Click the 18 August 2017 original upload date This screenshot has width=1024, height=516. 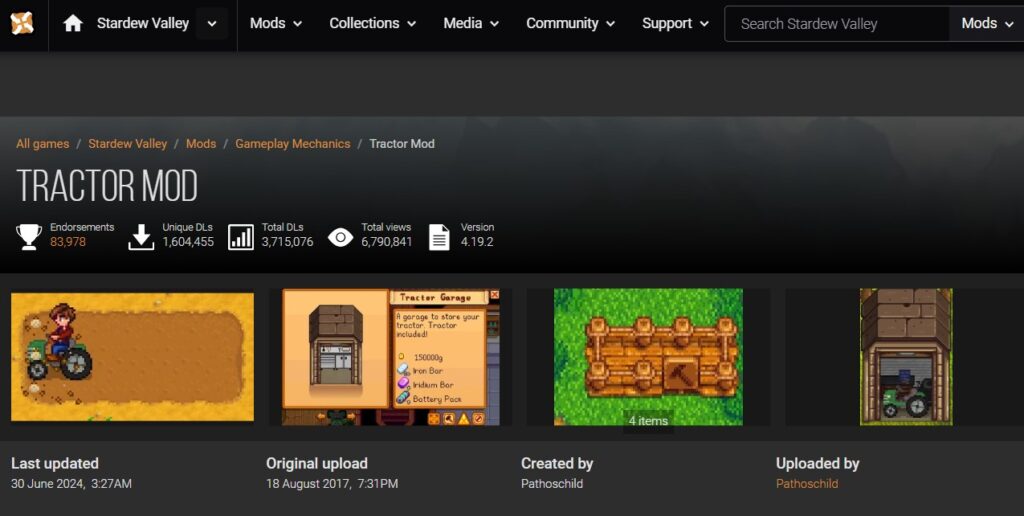332,484
